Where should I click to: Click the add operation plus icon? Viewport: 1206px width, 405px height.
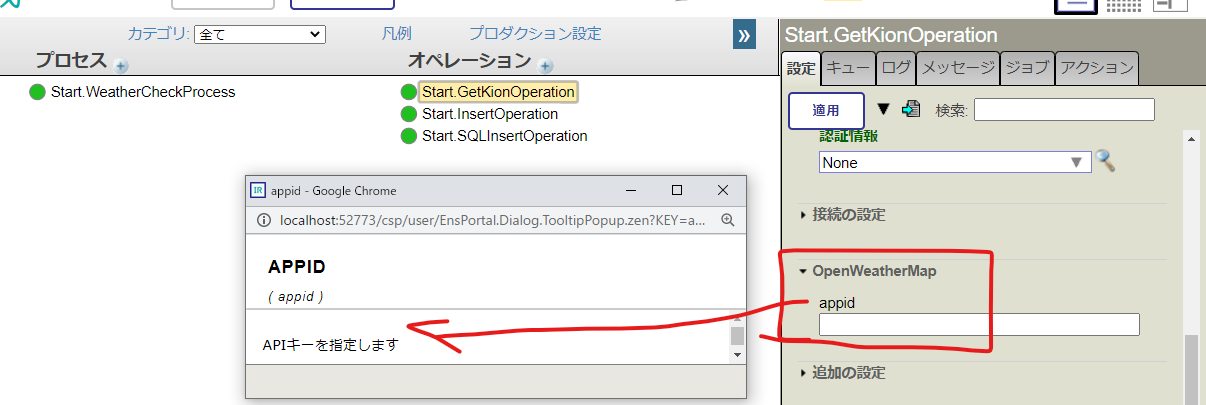point(545,67)
